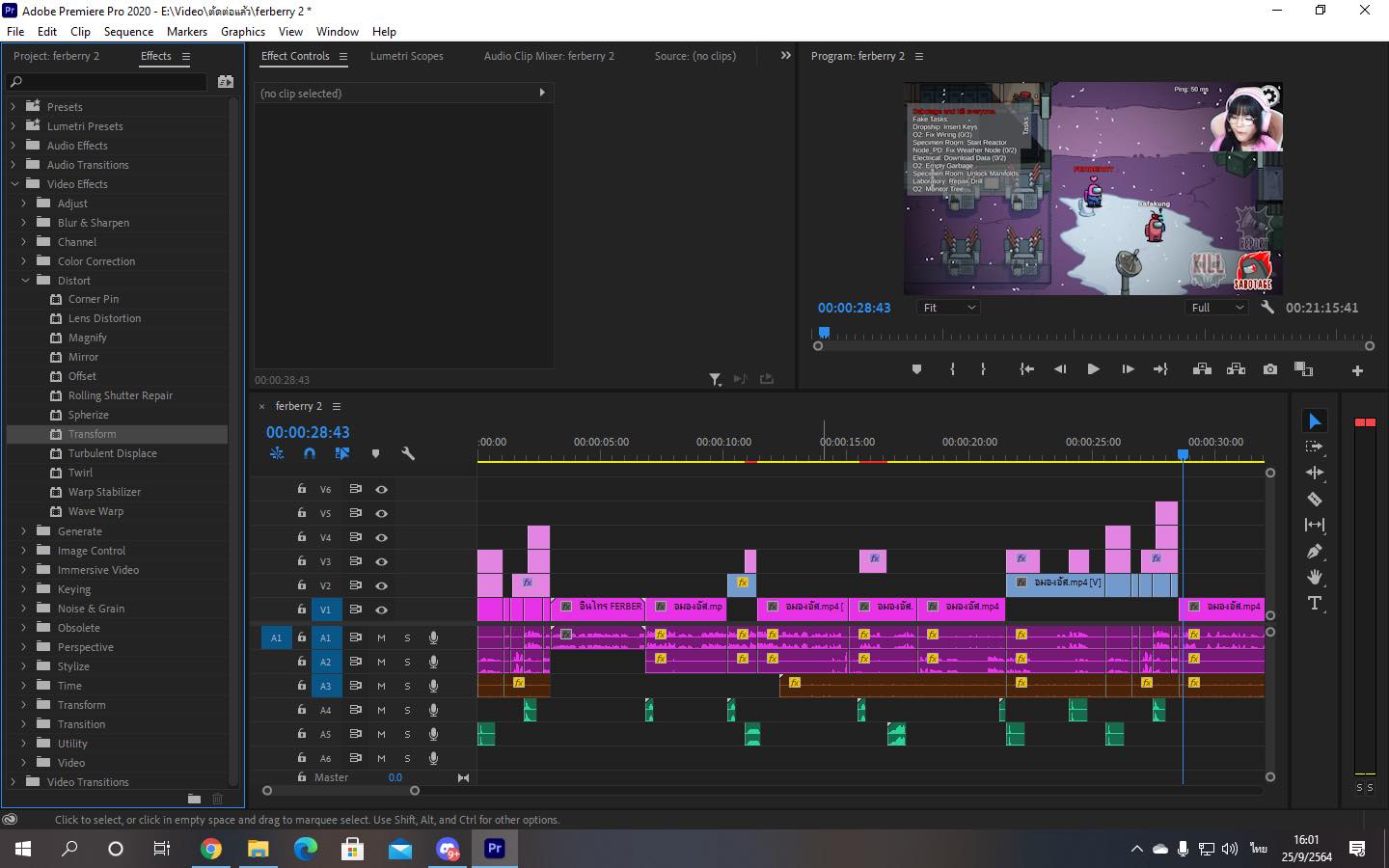Create new custom bin in Effects

194,799
